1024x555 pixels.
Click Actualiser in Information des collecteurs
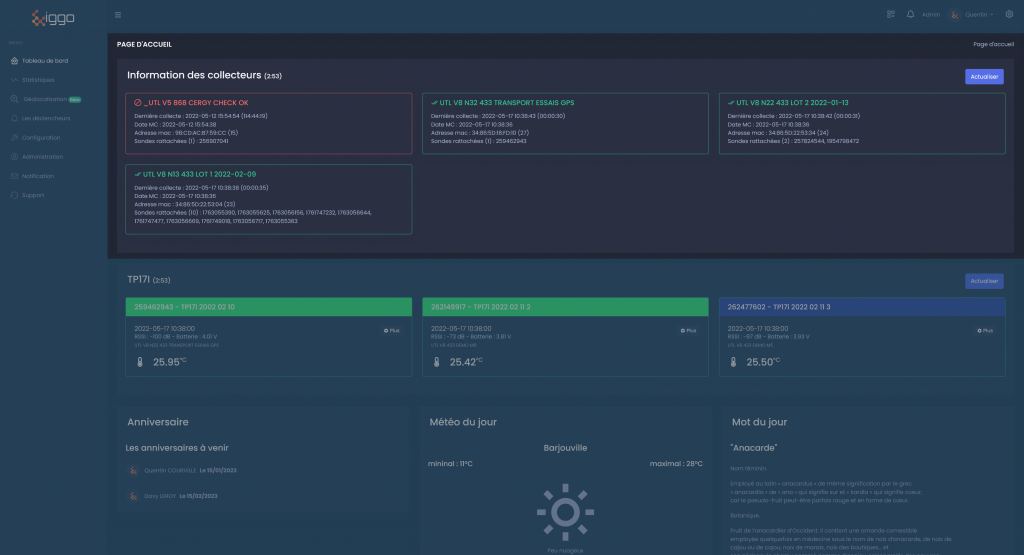point(984,76)
